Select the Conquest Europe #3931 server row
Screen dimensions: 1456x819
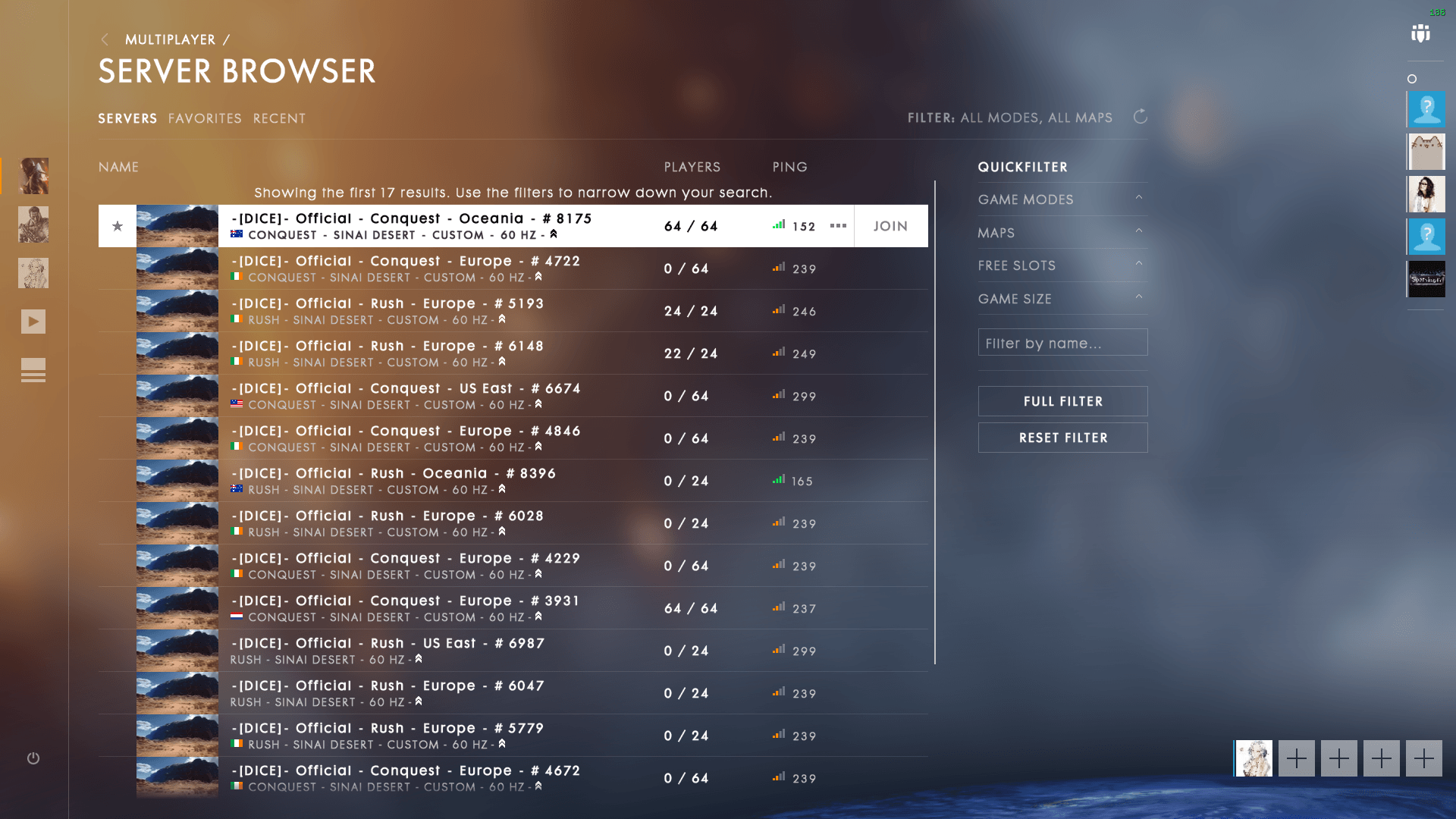[x=513, y=608]
